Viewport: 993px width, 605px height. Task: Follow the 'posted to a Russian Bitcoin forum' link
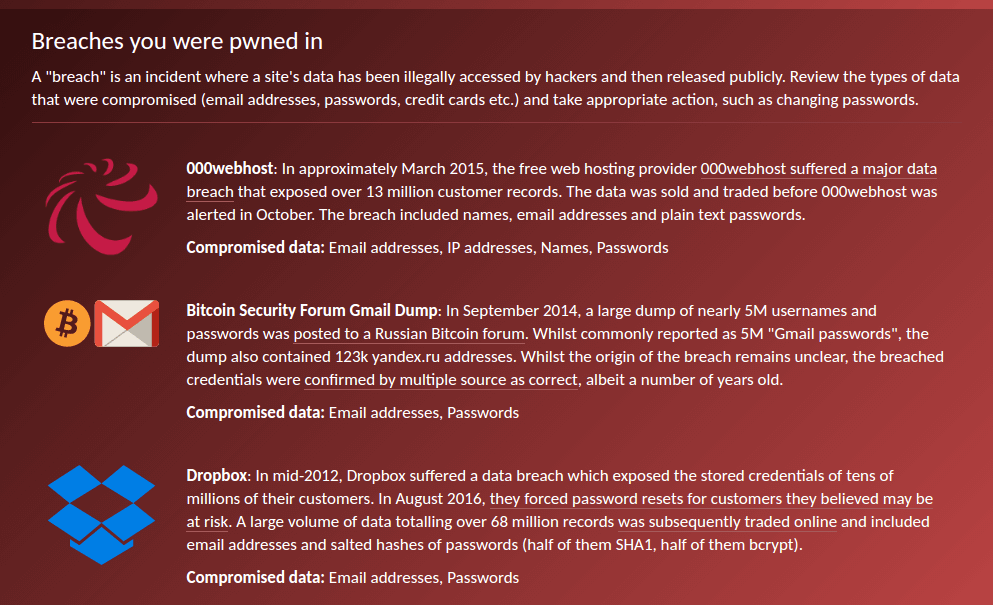click(407, 334)
